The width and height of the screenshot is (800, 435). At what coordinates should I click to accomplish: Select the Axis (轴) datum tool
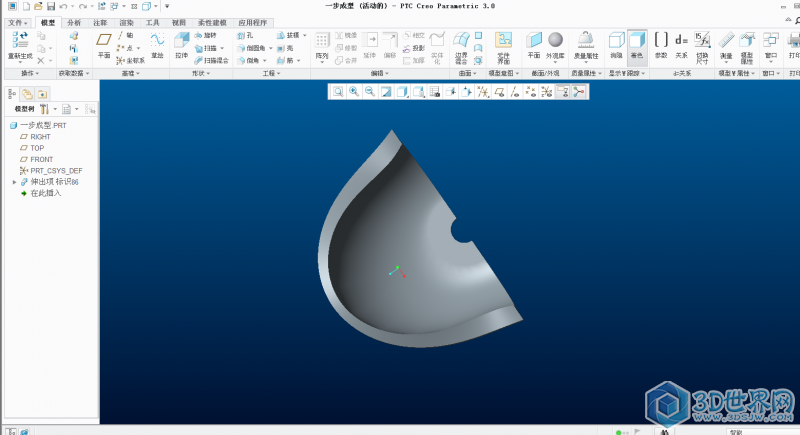125,35
